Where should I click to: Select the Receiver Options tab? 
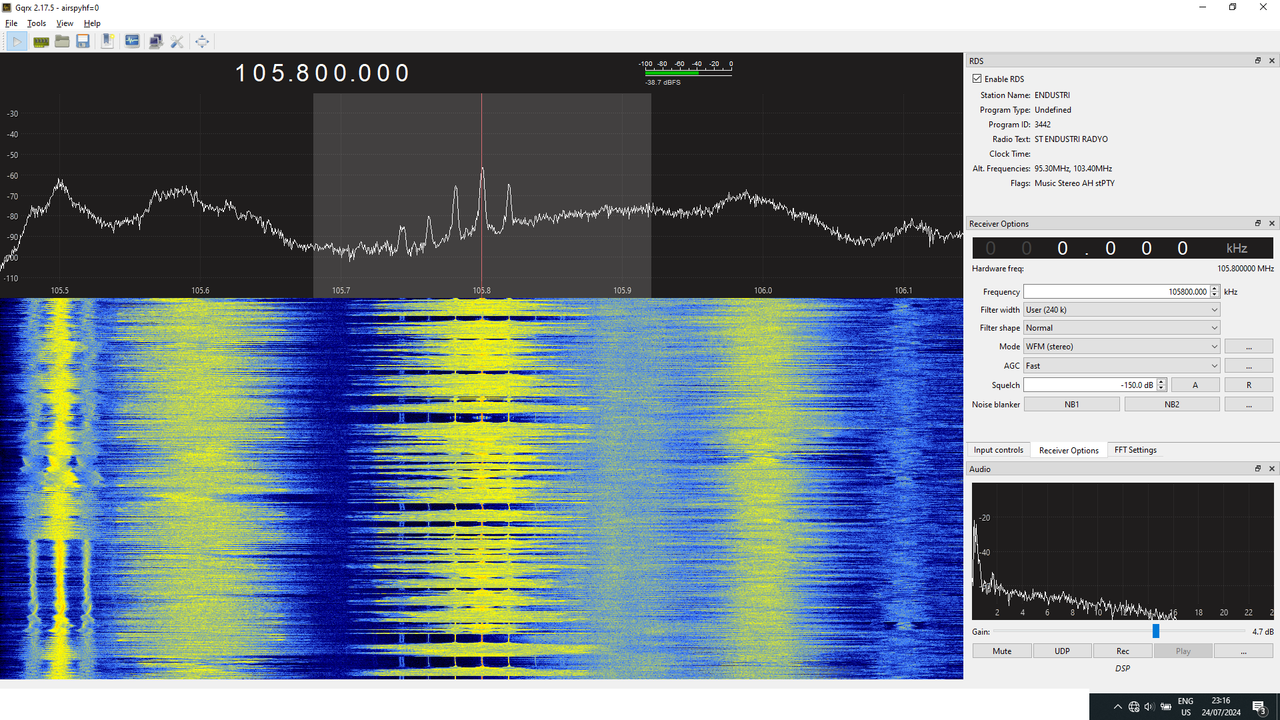click(x=1068, y=450)
